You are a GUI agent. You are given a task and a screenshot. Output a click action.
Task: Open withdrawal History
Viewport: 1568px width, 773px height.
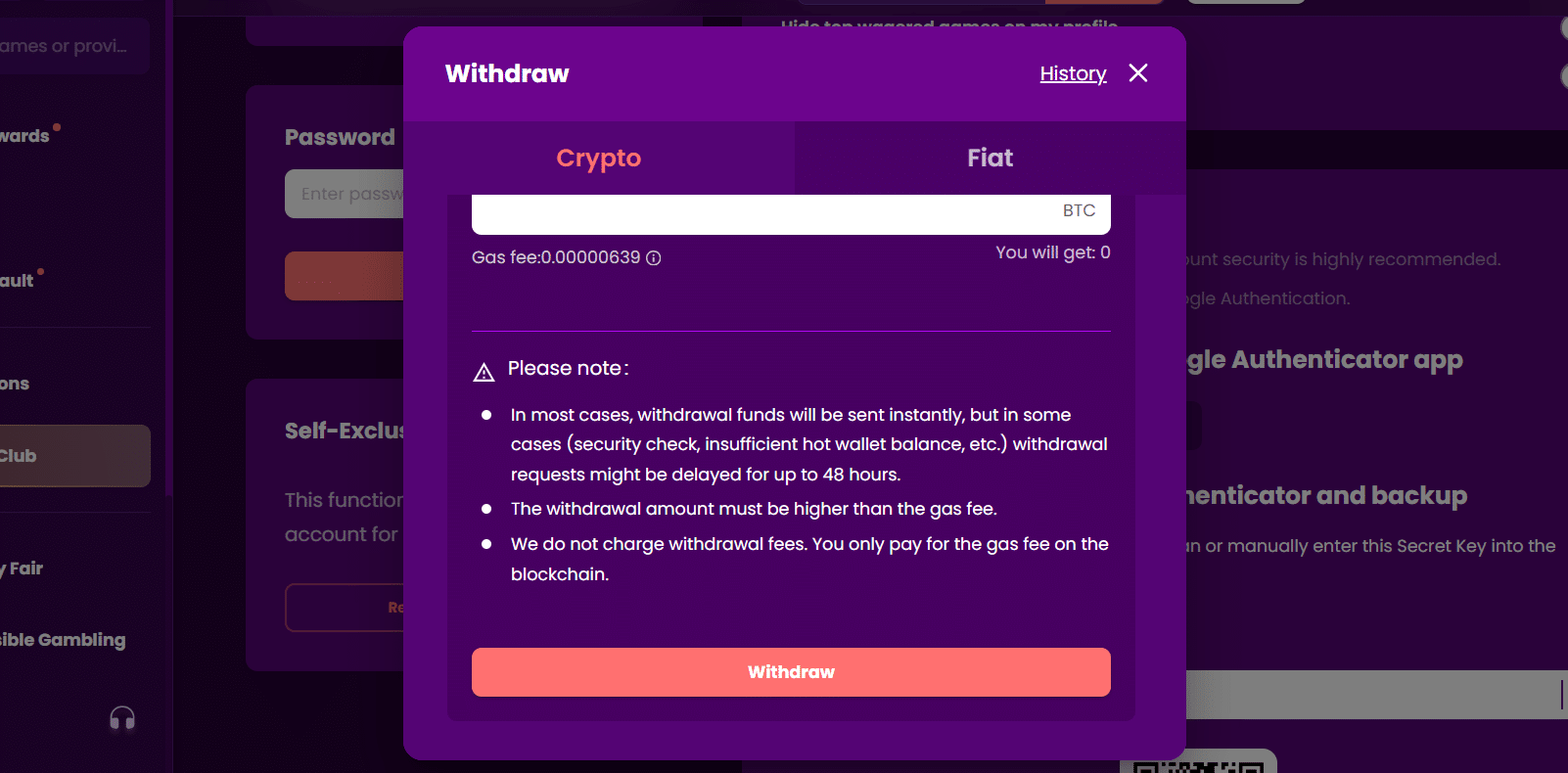pos(1073,73)
